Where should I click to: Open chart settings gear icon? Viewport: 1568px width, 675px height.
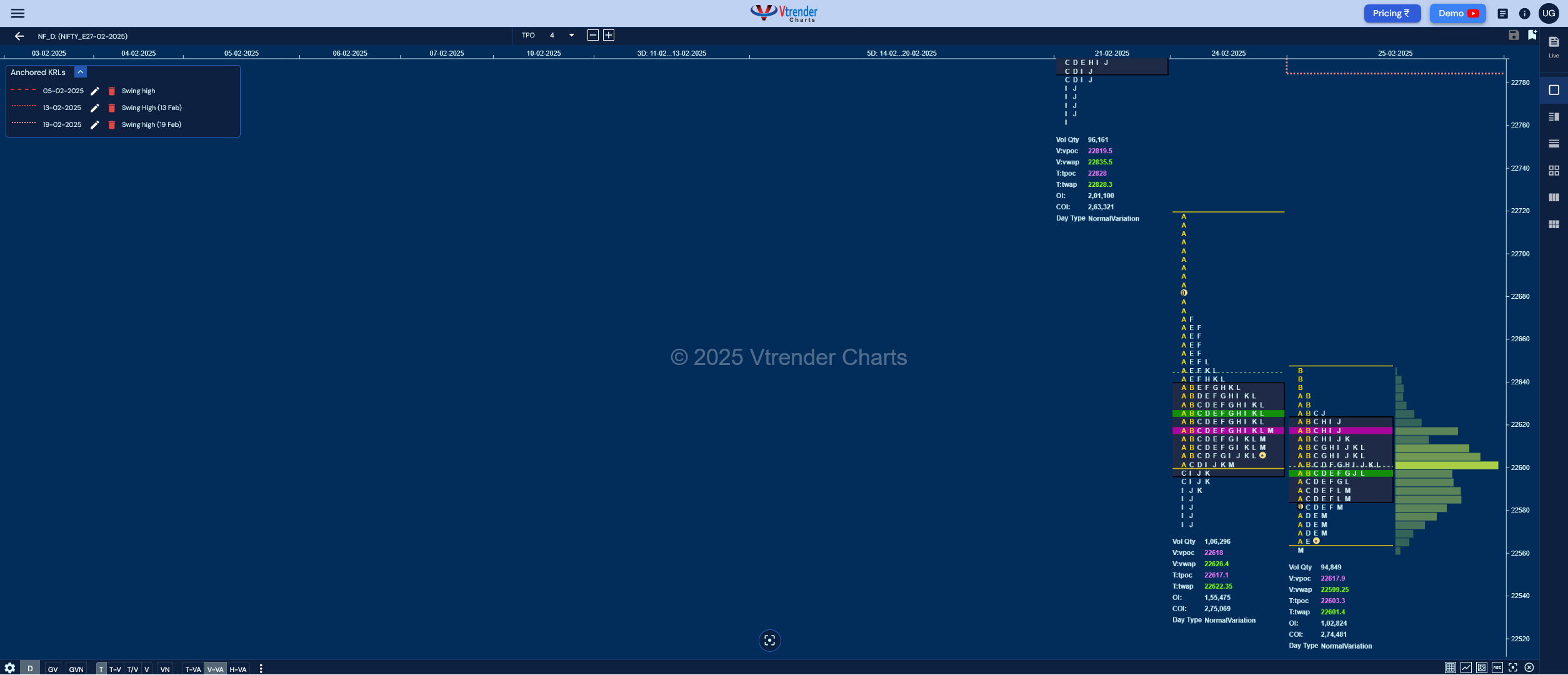(x=9, y=668)
